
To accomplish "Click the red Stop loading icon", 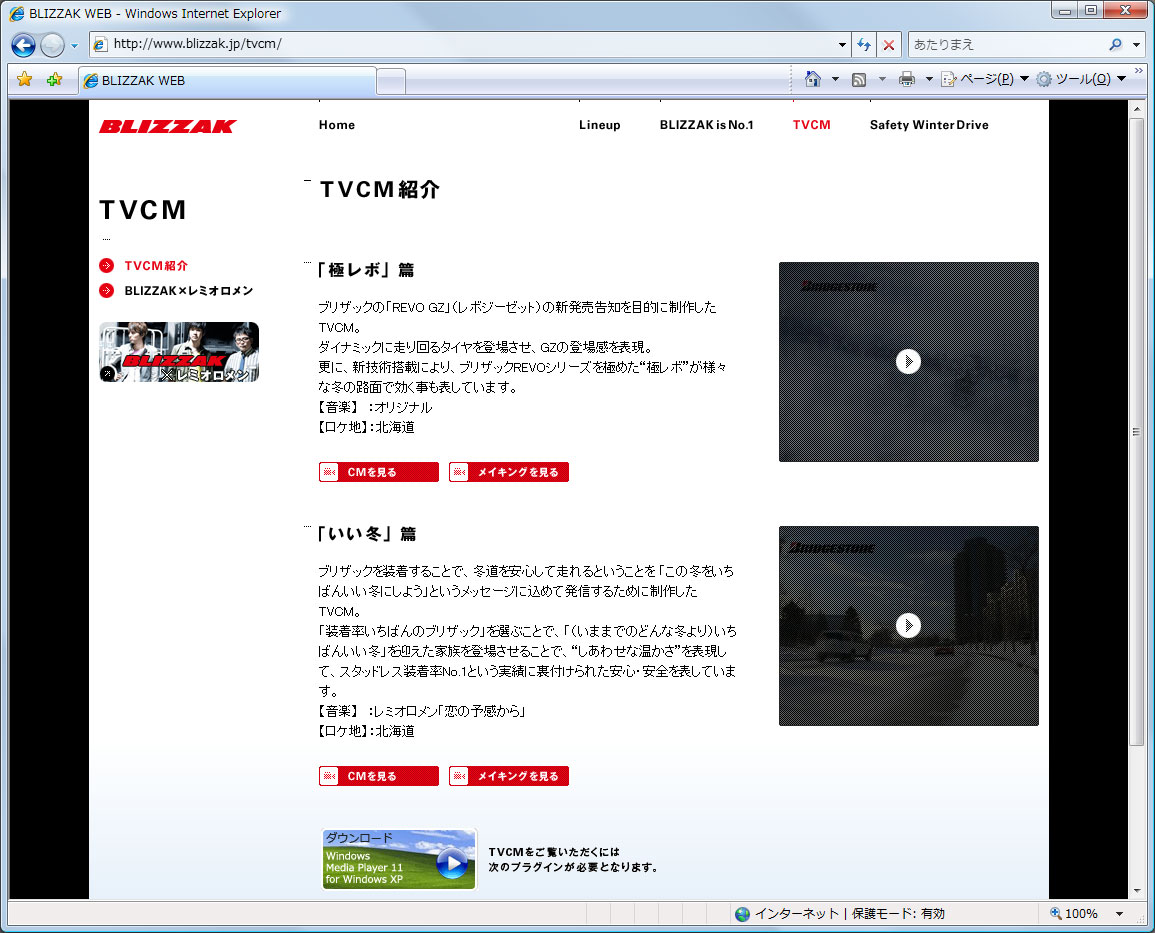I will pyautogui.click(x=889, y=45).
